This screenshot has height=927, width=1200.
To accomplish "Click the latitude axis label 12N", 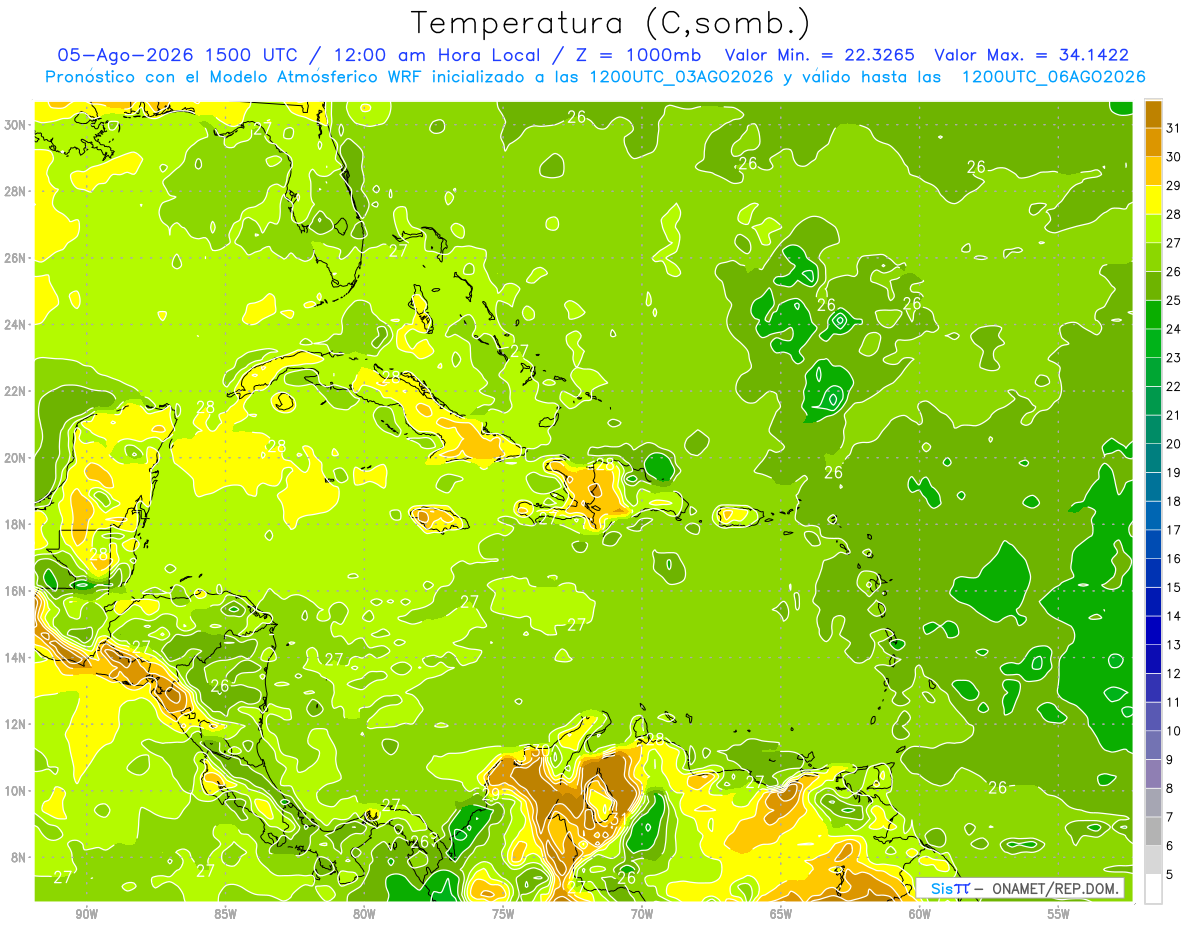I will point(15,724).
